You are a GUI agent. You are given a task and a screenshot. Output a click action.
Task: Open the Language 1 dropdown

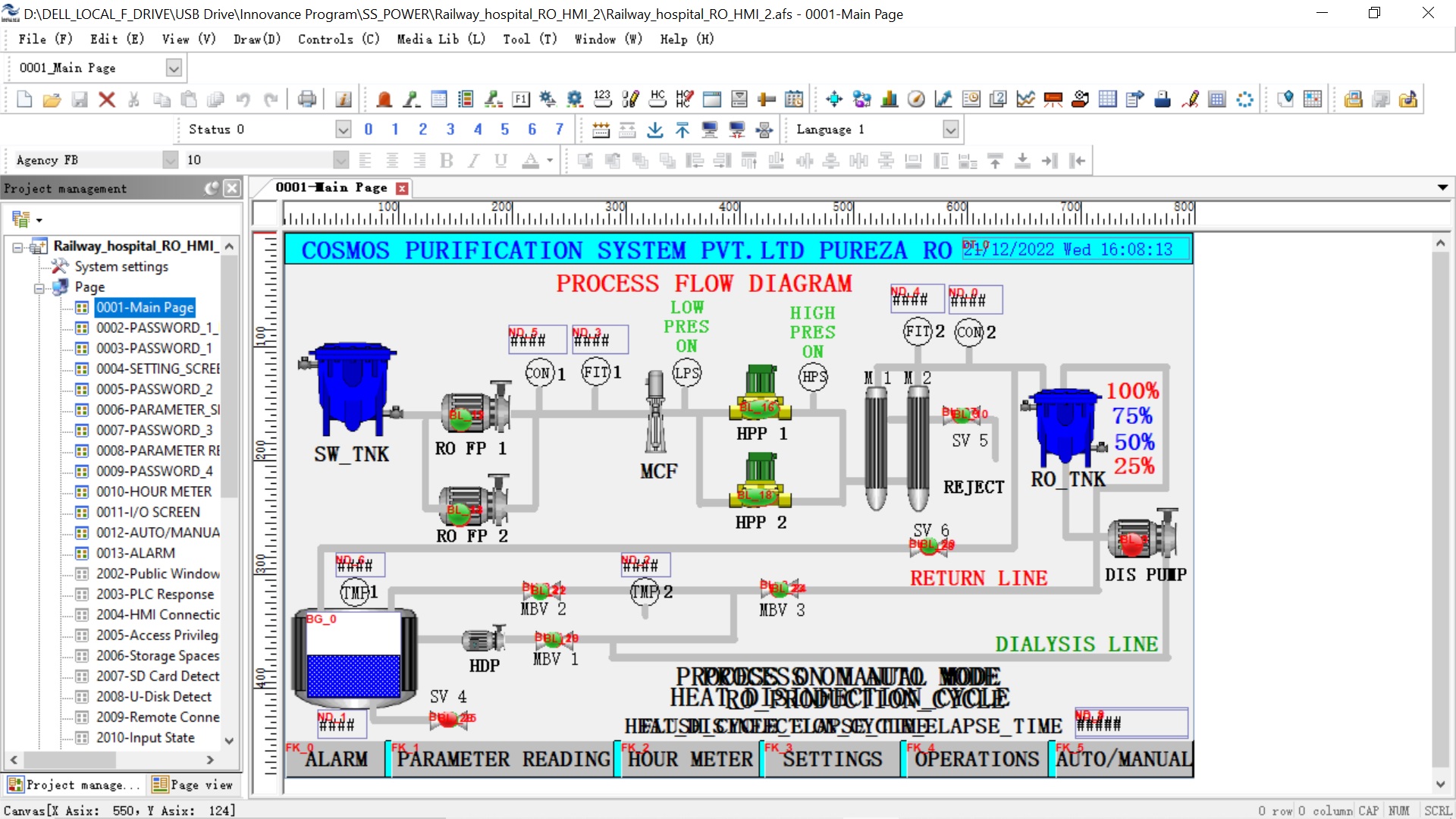(x=950, y=130)
